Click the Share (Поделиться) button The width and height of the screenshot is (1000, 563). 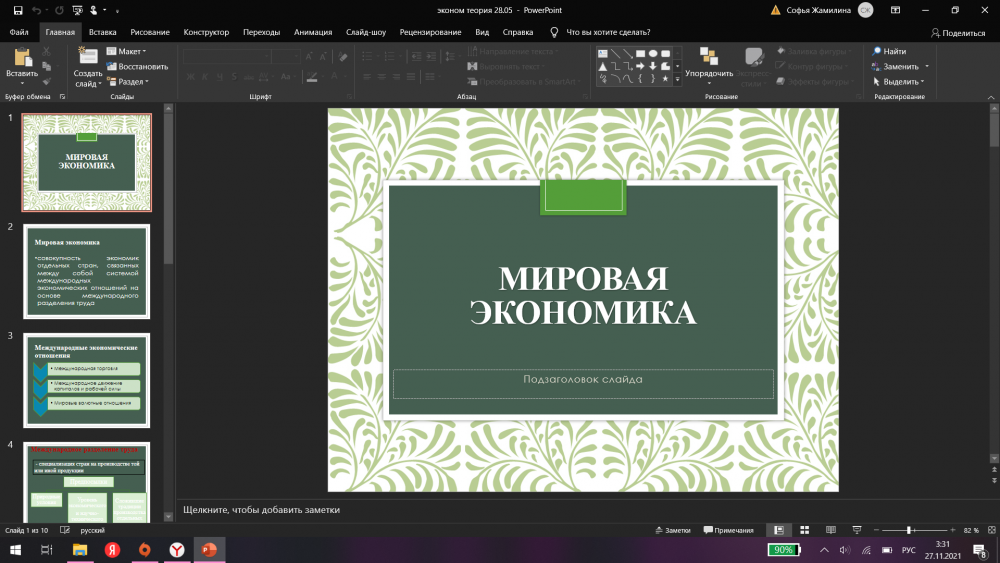957,32
